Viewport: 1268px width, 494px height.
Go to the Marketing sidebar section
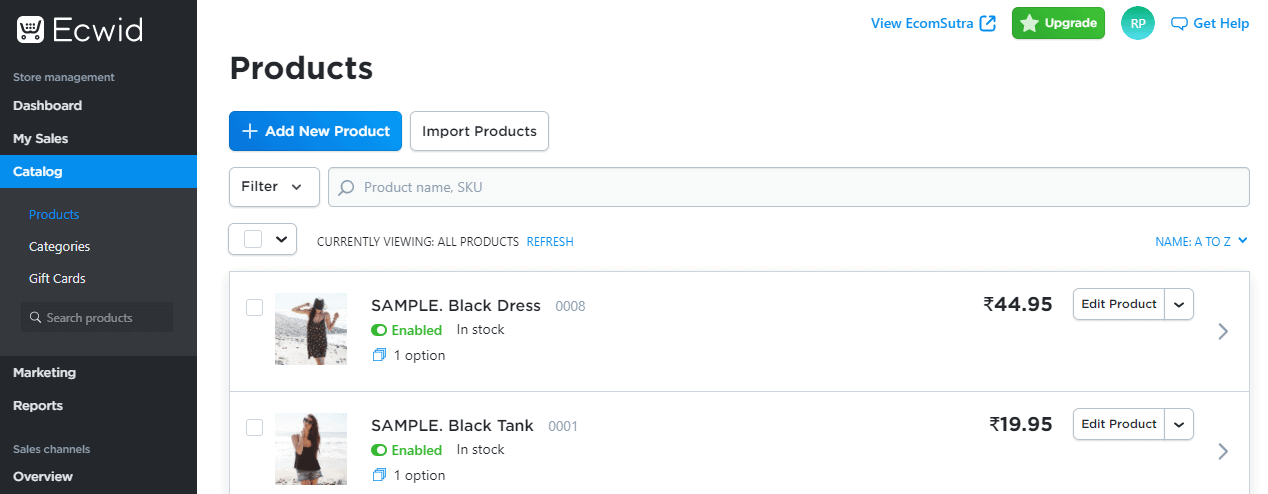(x=44, y=372)
